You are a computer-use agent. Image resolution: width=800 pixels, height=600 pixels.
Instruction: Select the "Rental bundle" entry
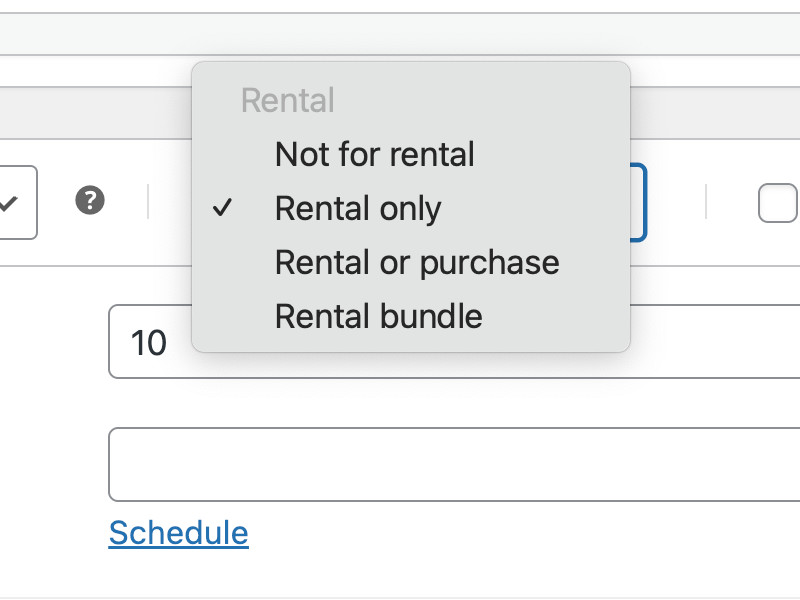coord(378,316)
